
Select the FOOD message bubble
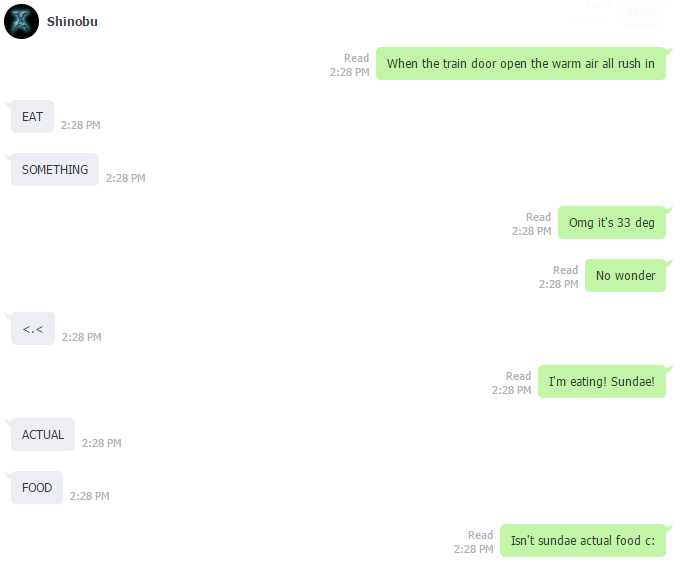pyautogui.click(x=37, y=487)
